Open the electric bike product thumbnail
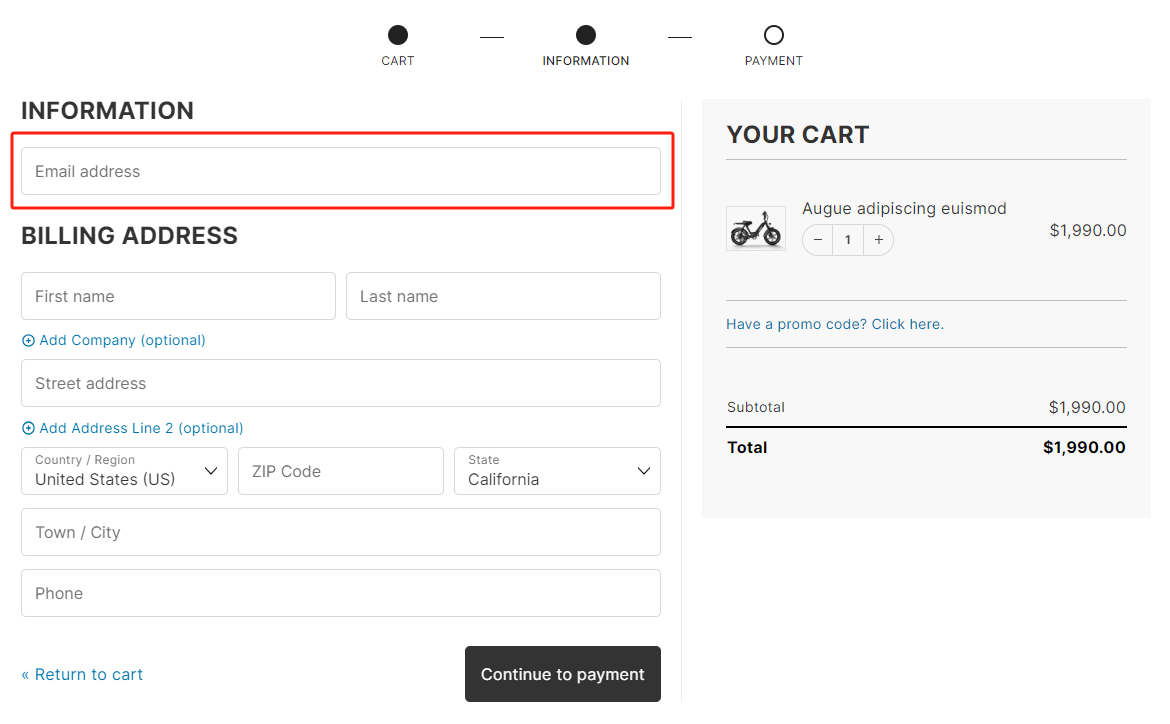1170x724 pixels. (756, 228)
